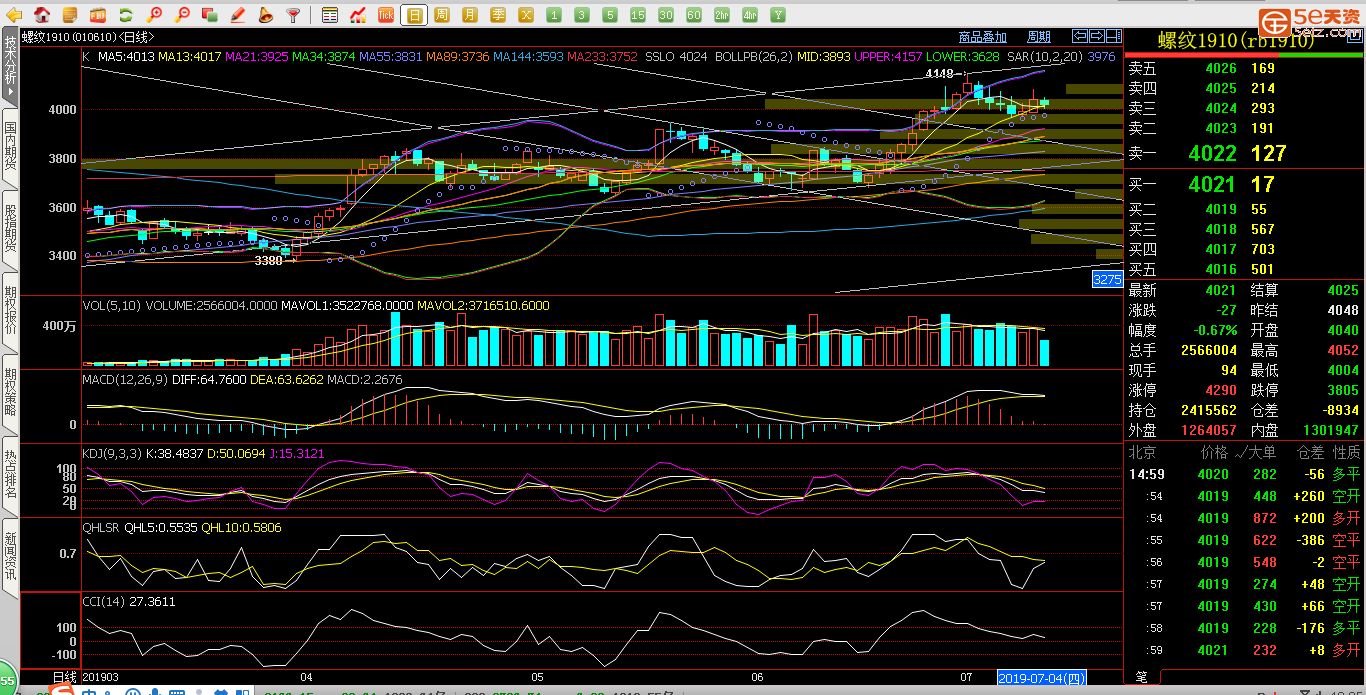
Task: Open the F10 info icon
Action: (x=98, y=15)
